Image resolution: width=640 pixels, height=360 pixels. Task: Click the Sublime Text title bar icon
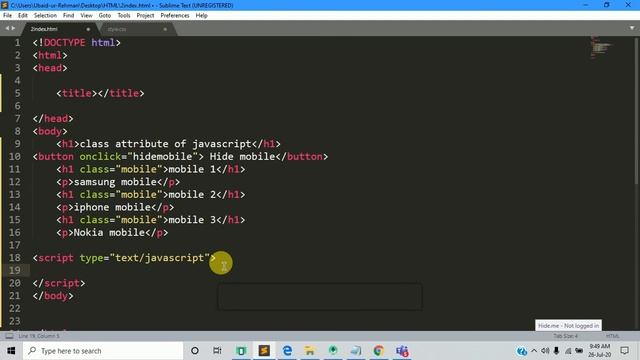[x=4, y=5]
